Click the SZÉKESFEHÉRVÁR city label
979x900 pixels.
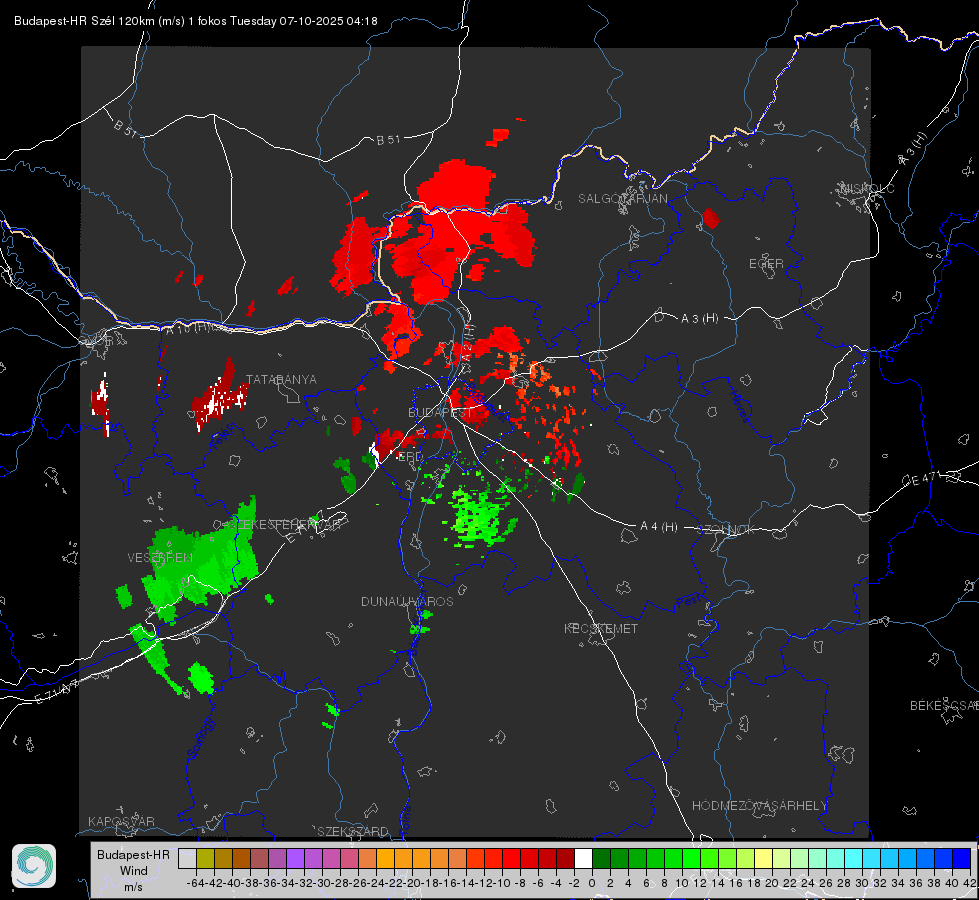[285, 525]
